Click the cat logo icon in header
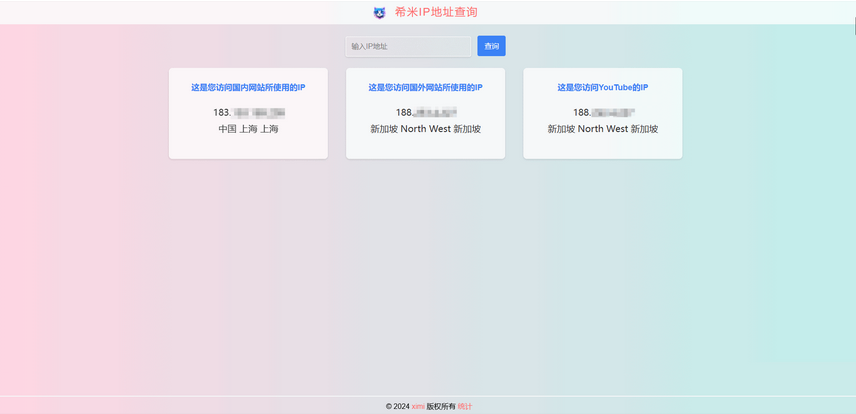The width and height of the screenshot is (856, 414). point(379,13)
